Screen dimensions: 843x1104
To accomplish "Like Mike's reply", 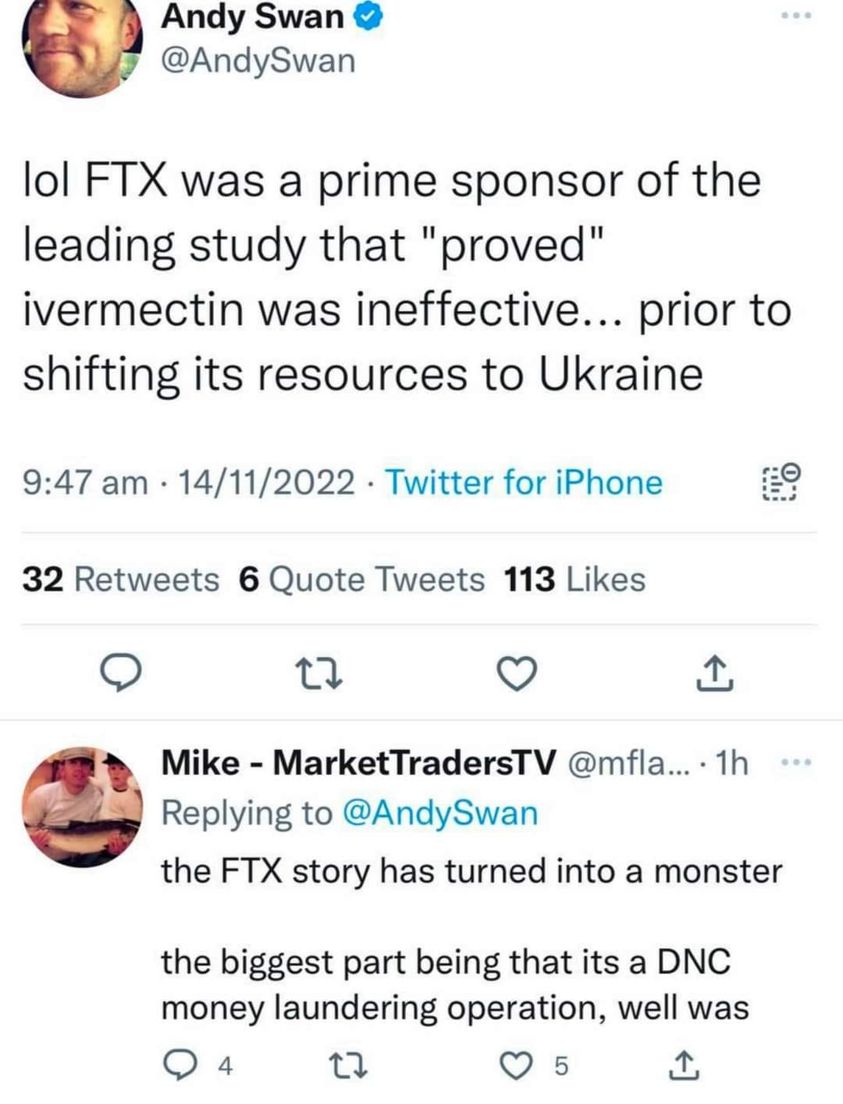I will tap(520, 1066).
